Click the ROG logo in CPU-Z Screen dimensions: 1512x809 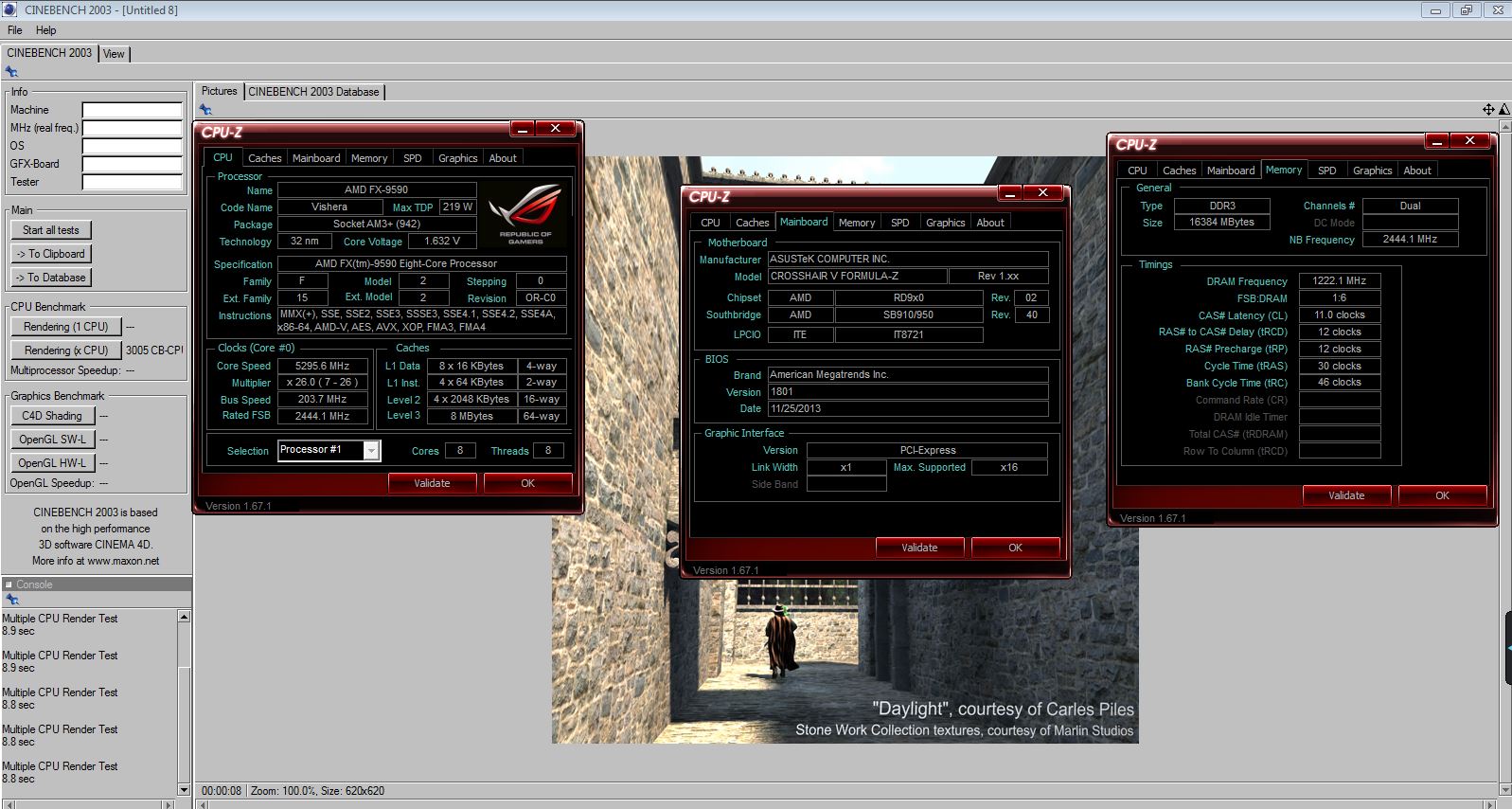point(525,214)
